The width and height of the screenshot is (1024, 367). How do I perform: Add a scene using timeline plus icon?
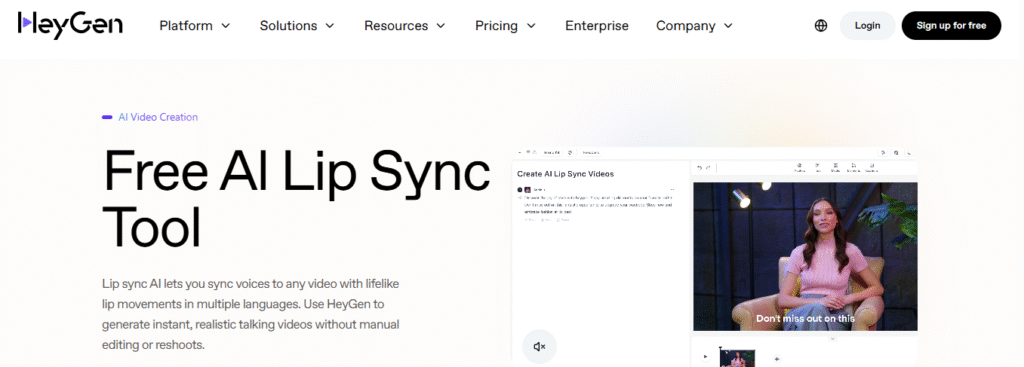pyautogui.click(x=776, y=359)
